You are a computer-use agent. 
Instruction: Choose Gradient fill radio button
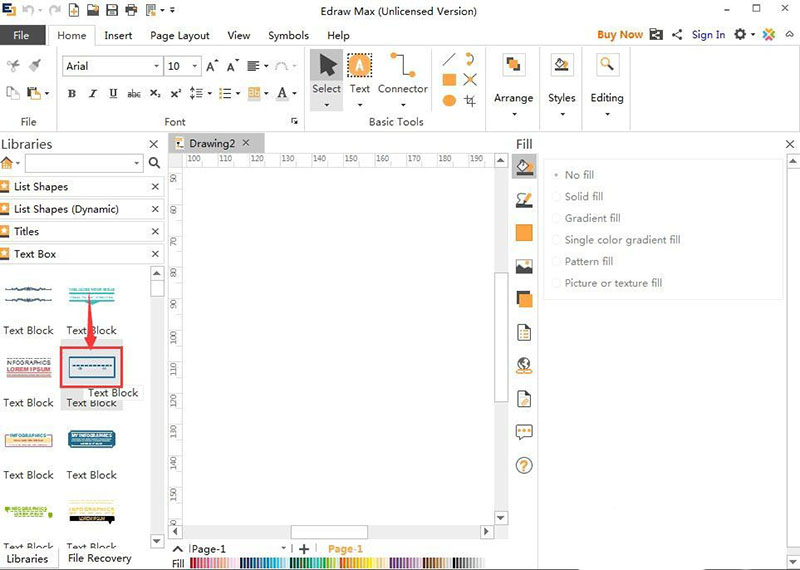592,218
